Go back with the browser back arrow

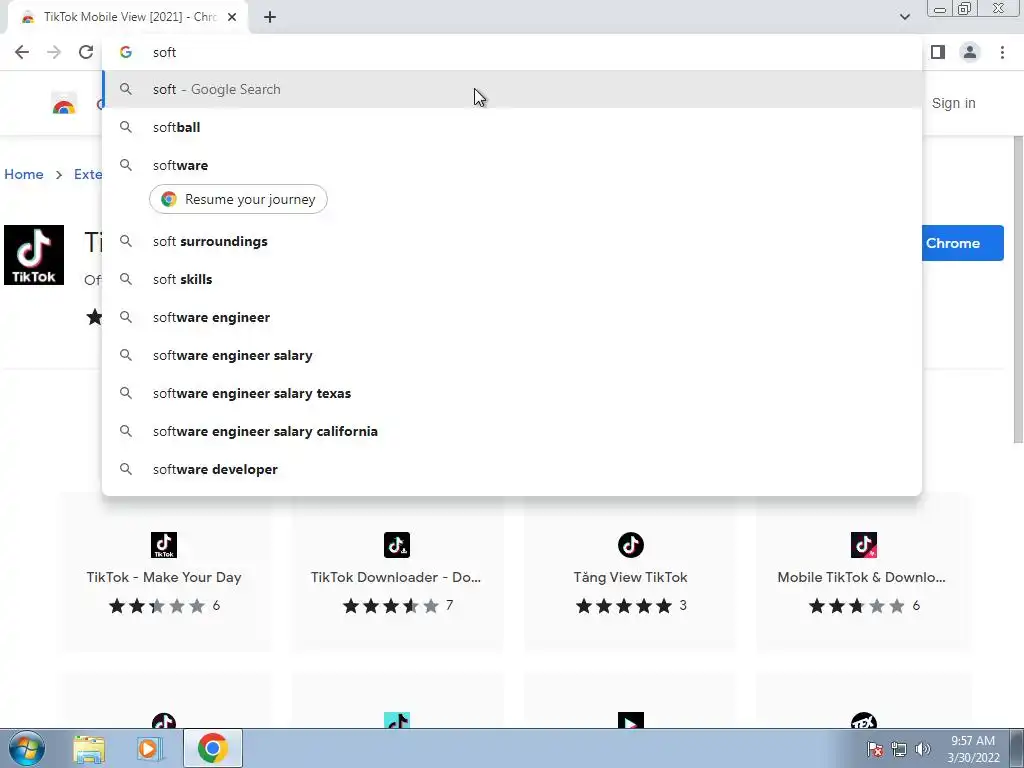[x=22, y=52]
